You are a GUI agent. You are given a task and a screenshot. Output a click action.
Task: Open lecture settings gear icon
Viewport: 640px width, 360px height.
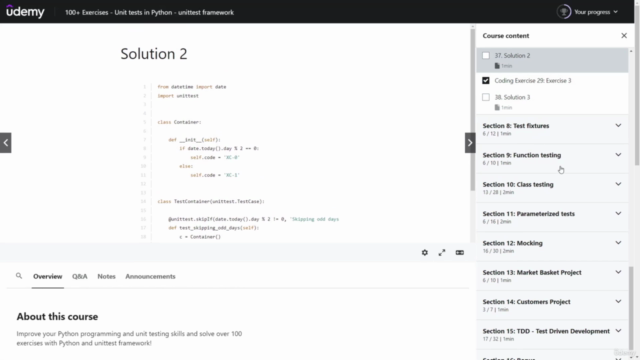(x=424, y=253)
